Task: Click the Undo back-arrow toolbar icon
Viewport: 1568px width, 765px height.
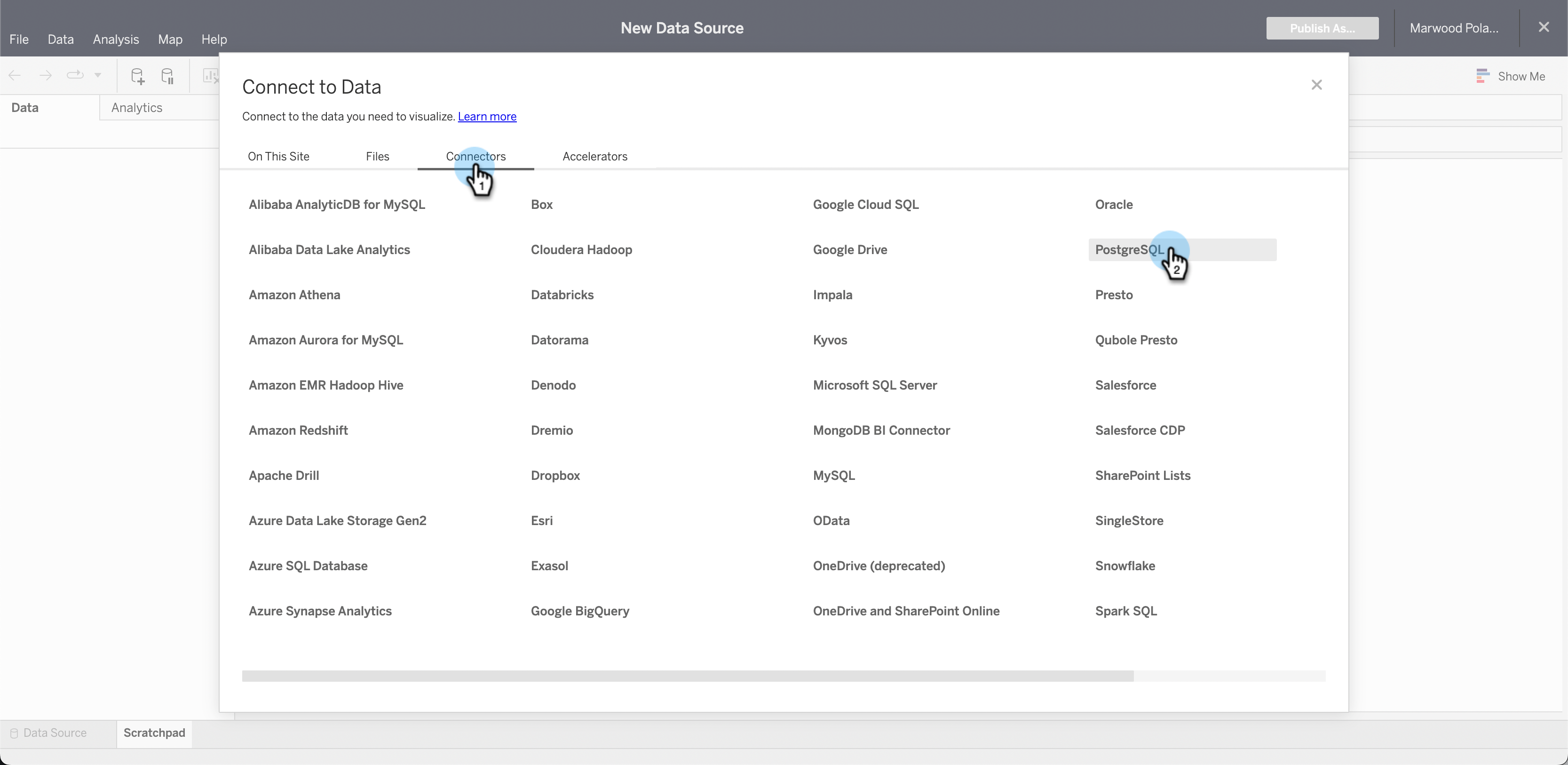Action: [x=15, y=76]
